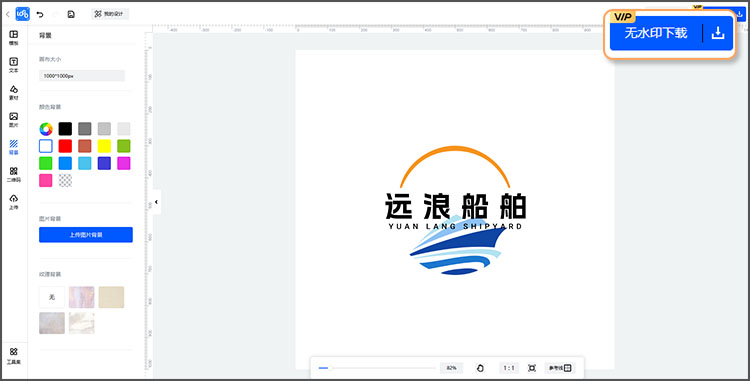Choose the dark gray background swatch

point(85,129)
